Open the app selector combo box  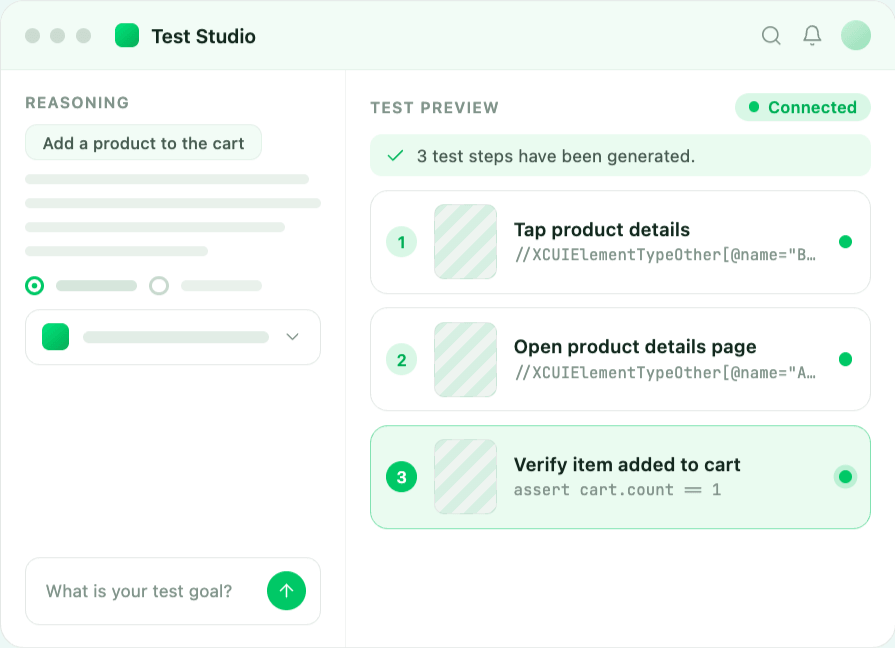click(173, 337)
